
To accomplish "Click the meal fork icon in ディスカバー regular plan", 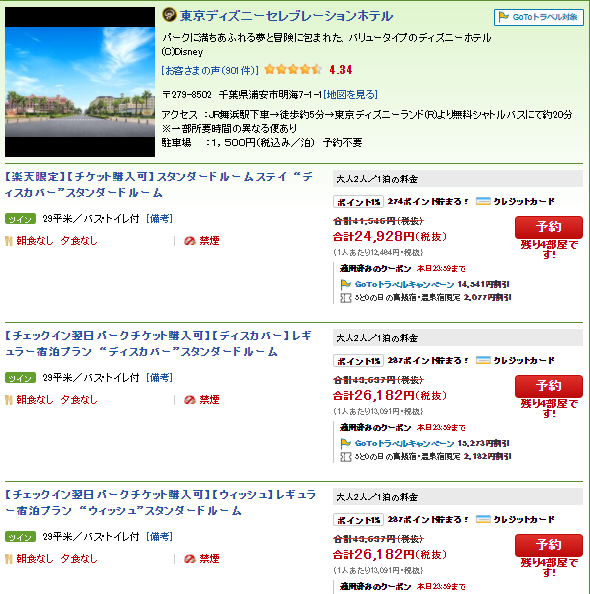I will point(9,400).
